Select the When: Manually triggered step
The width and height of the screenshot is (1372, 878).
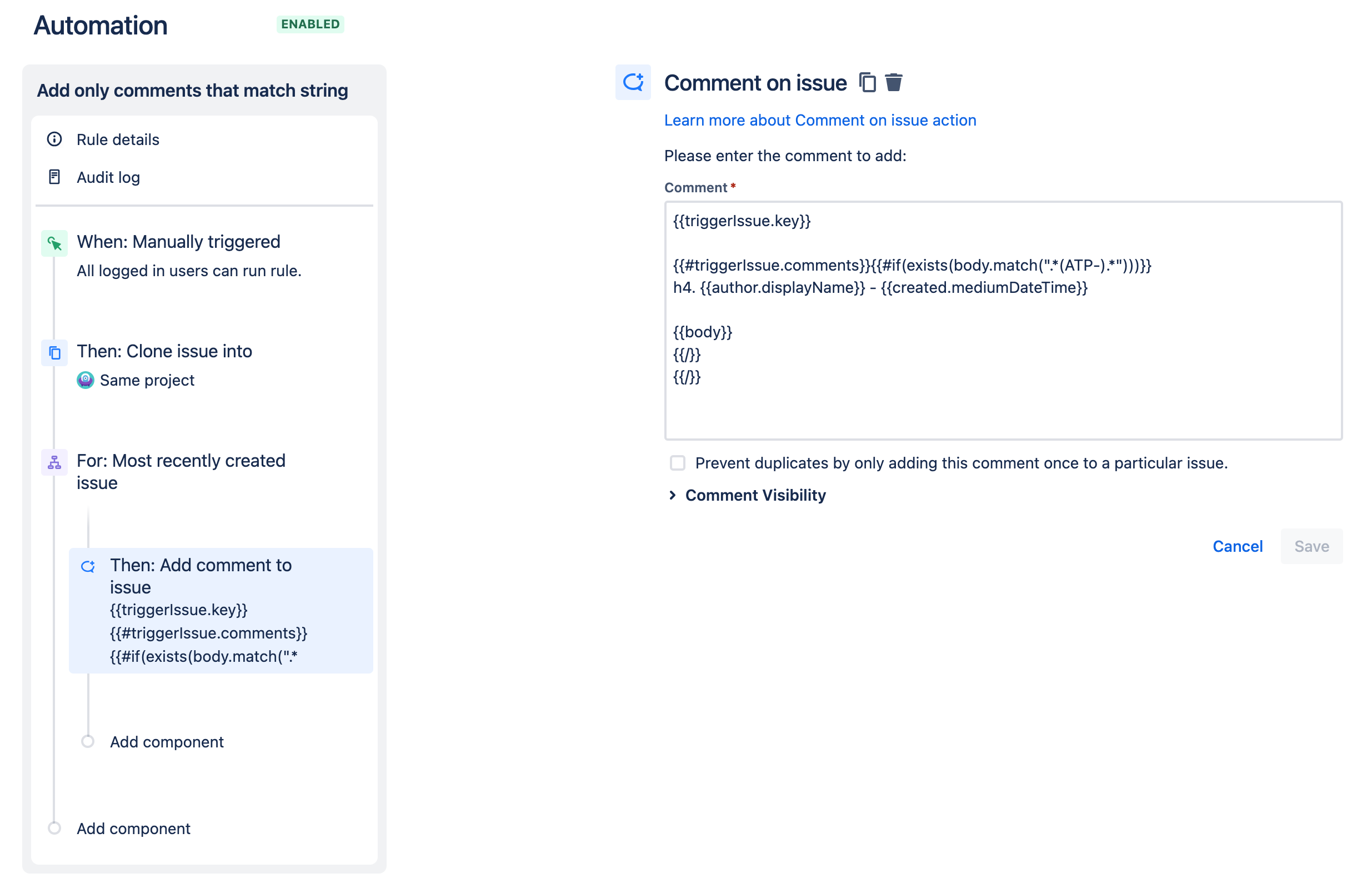[x=178, y=242]
